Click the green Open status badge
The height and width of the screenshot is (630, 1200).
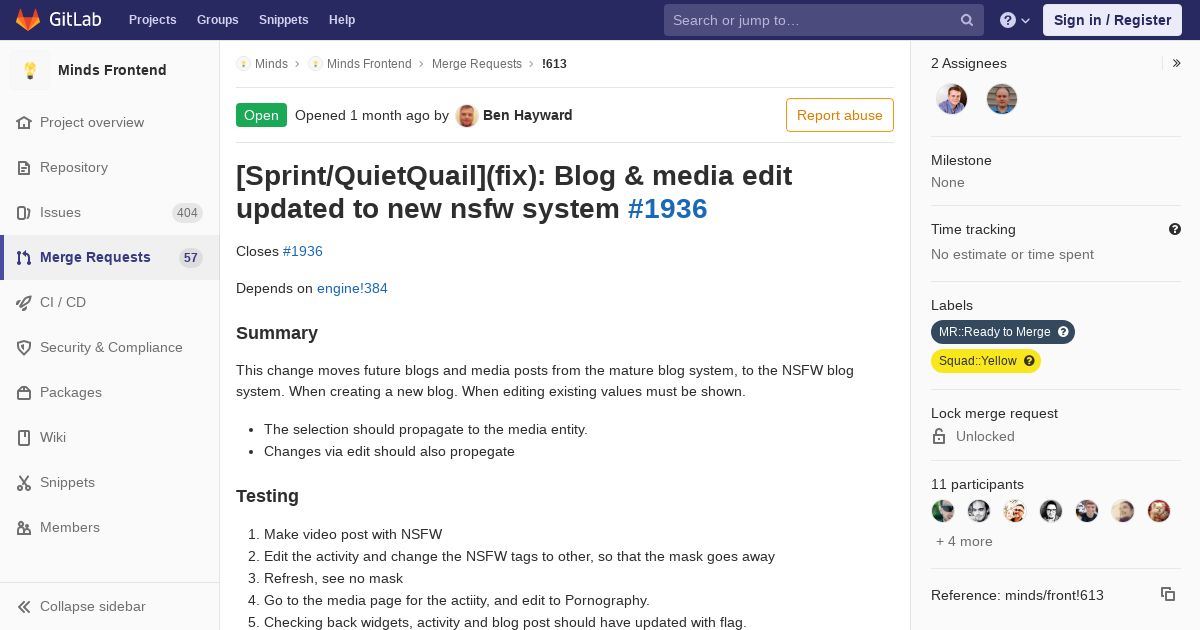261,115
